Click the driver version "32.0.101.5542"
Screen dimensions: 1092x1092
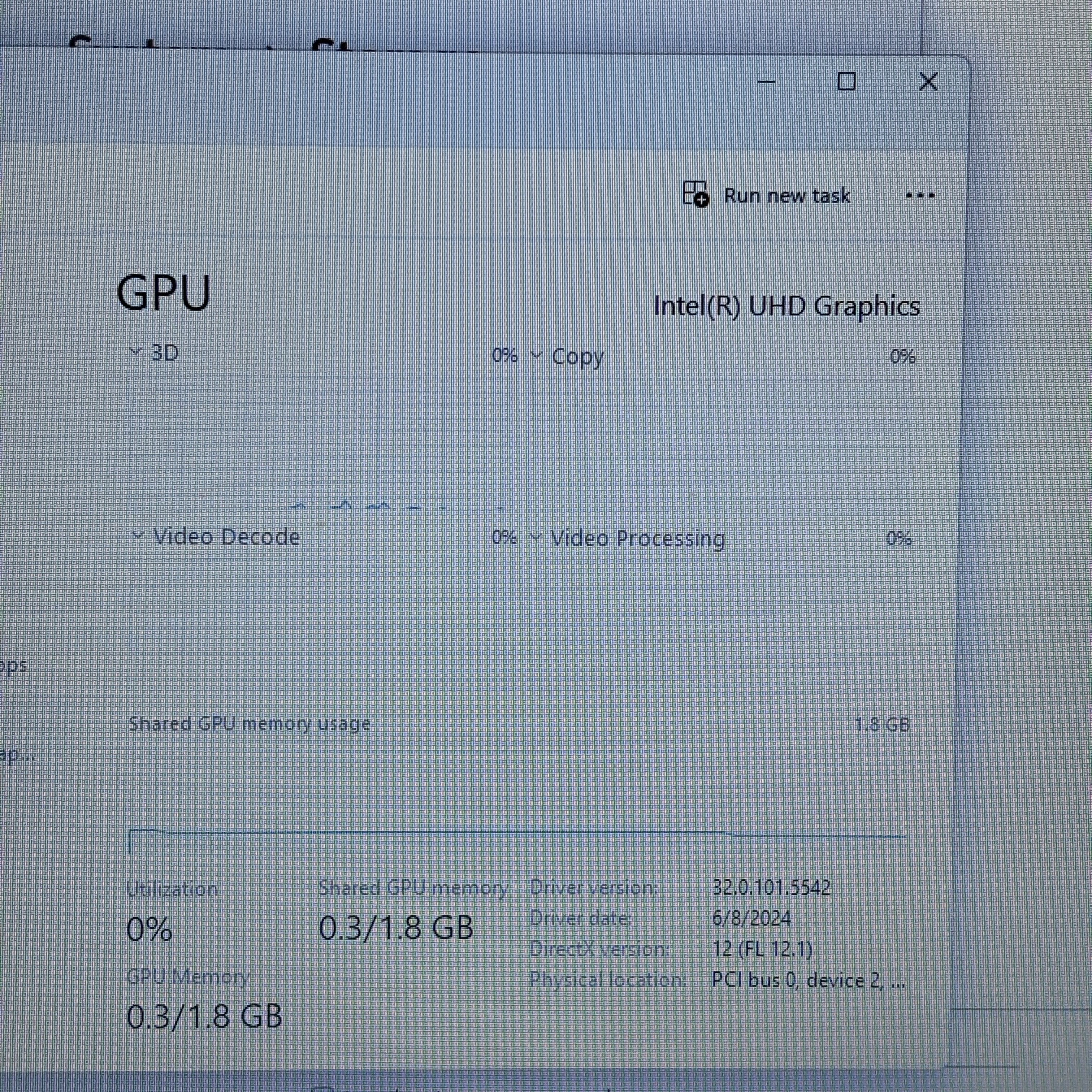771,887
